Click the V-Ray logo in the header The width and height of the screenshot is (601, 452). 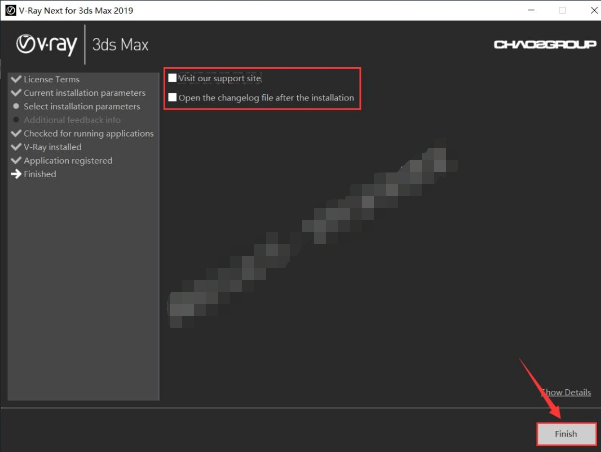point(48,44)
